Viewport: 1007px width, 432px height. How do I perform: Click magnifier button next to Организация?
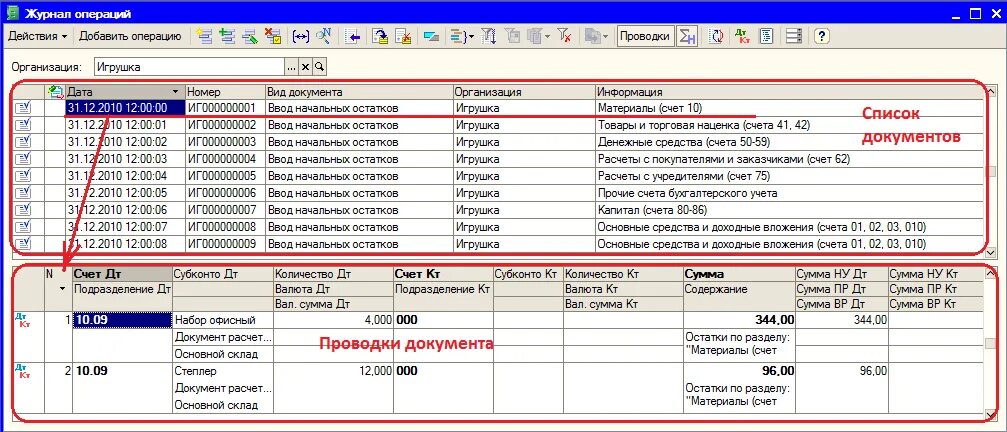click(319, 67)
